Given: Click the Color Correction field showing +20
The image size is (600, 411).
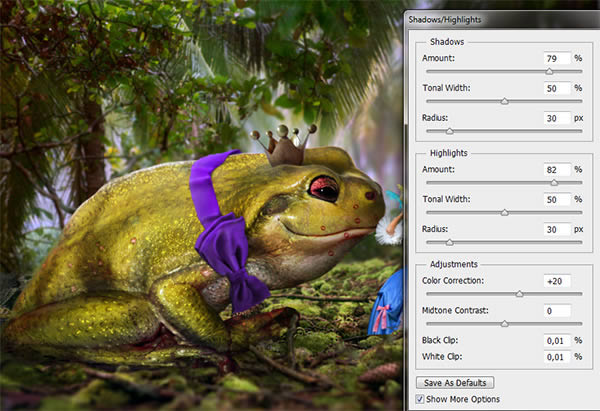Looking at the screenshot, I should tap(557, 281).
